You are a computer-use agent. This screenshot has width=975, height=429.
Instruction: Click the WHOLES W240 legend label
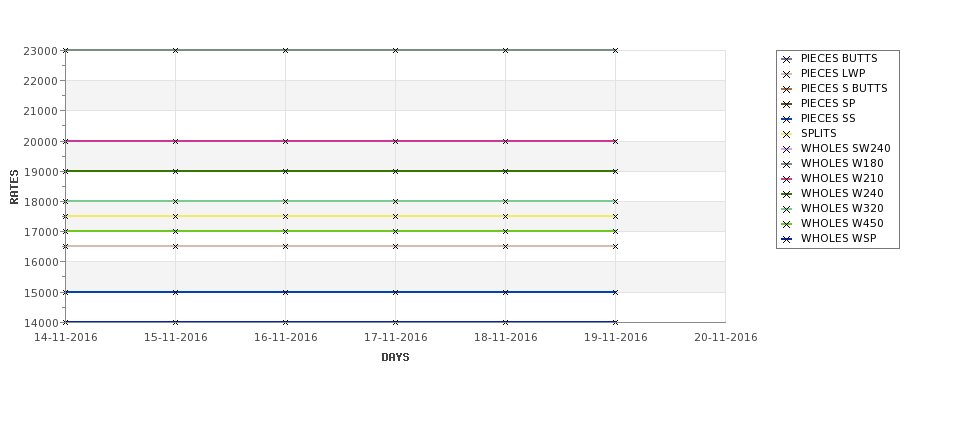point(842,193)
